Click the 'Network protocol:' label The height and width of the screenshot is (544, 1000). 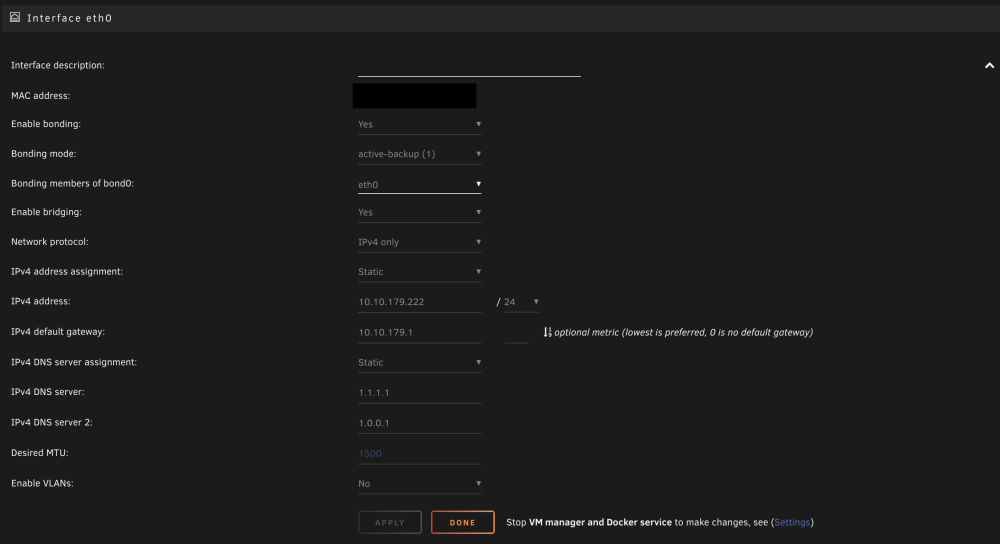click(50, 242)
